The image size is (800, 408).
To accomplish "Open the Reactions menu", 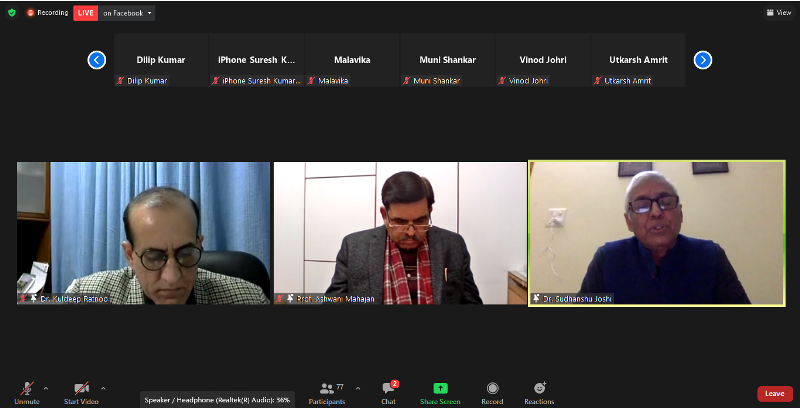I will tap(539, 388).
